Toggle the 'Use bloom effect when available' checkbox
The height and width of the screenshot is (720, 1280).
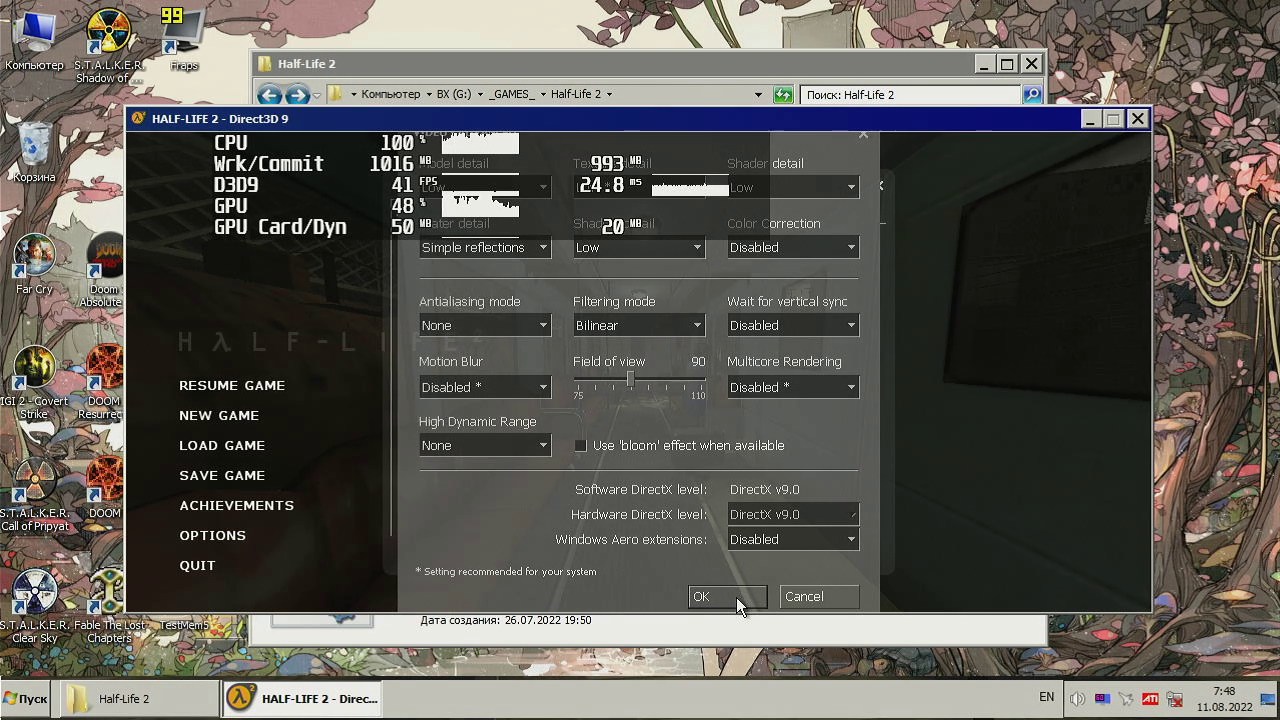[x=581, y=445]
